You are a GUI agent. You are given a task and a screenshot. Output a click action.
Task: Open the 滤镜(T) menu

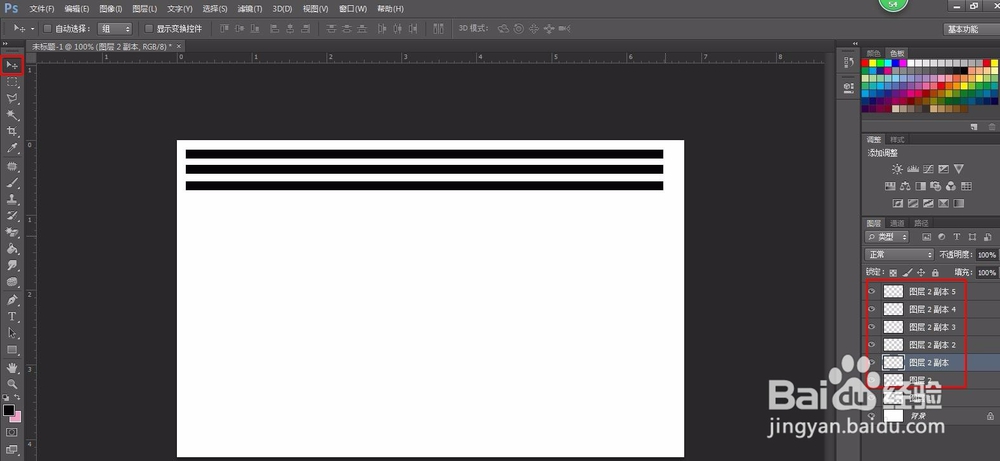pos(249,9)
